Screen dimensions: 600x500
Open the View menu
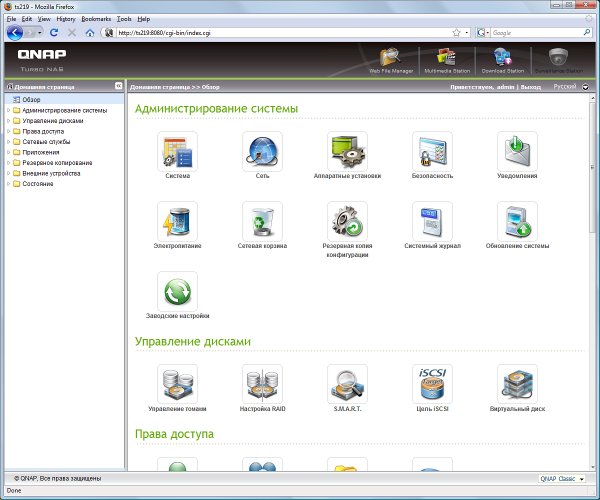[x=44, y=19]
